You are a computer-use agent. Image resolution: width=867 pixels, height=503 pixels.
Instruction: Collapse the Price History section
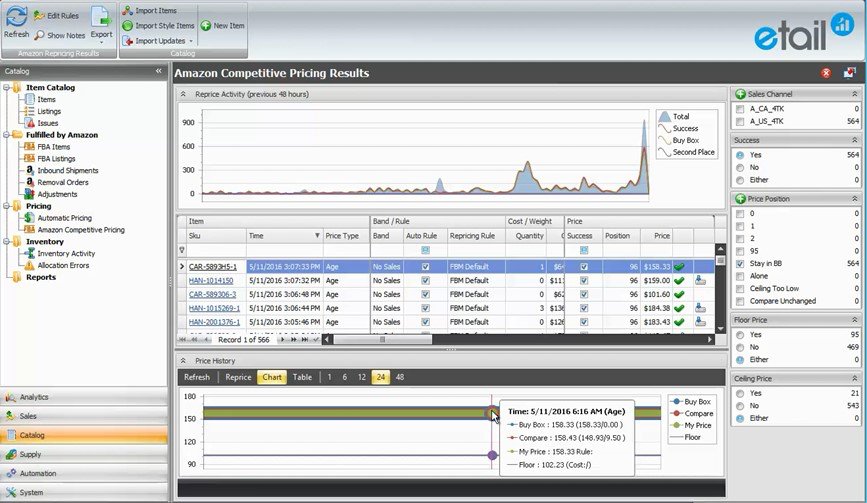183,361
